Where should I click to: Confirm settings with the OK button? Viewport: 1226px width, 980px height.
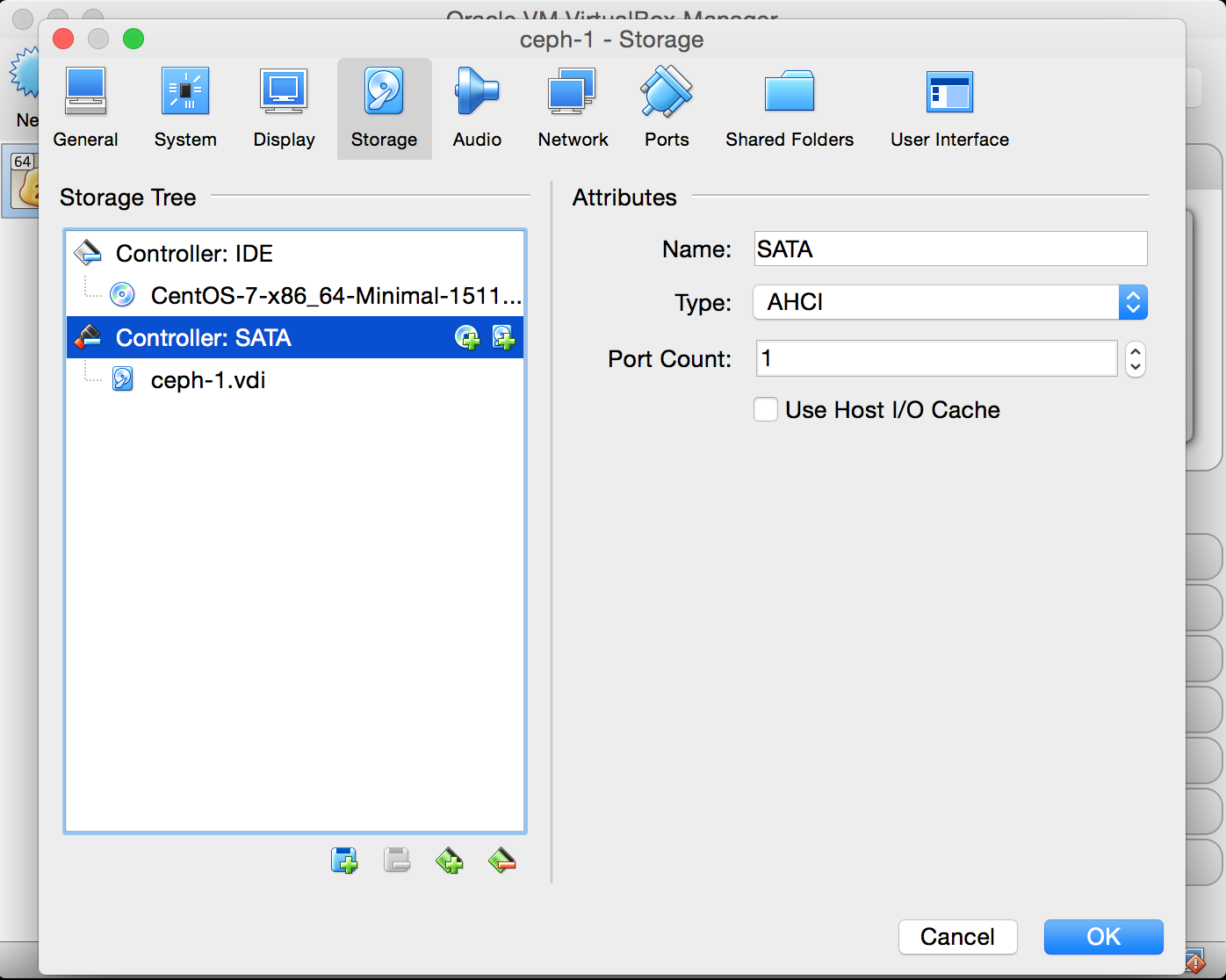(1104, 937)
